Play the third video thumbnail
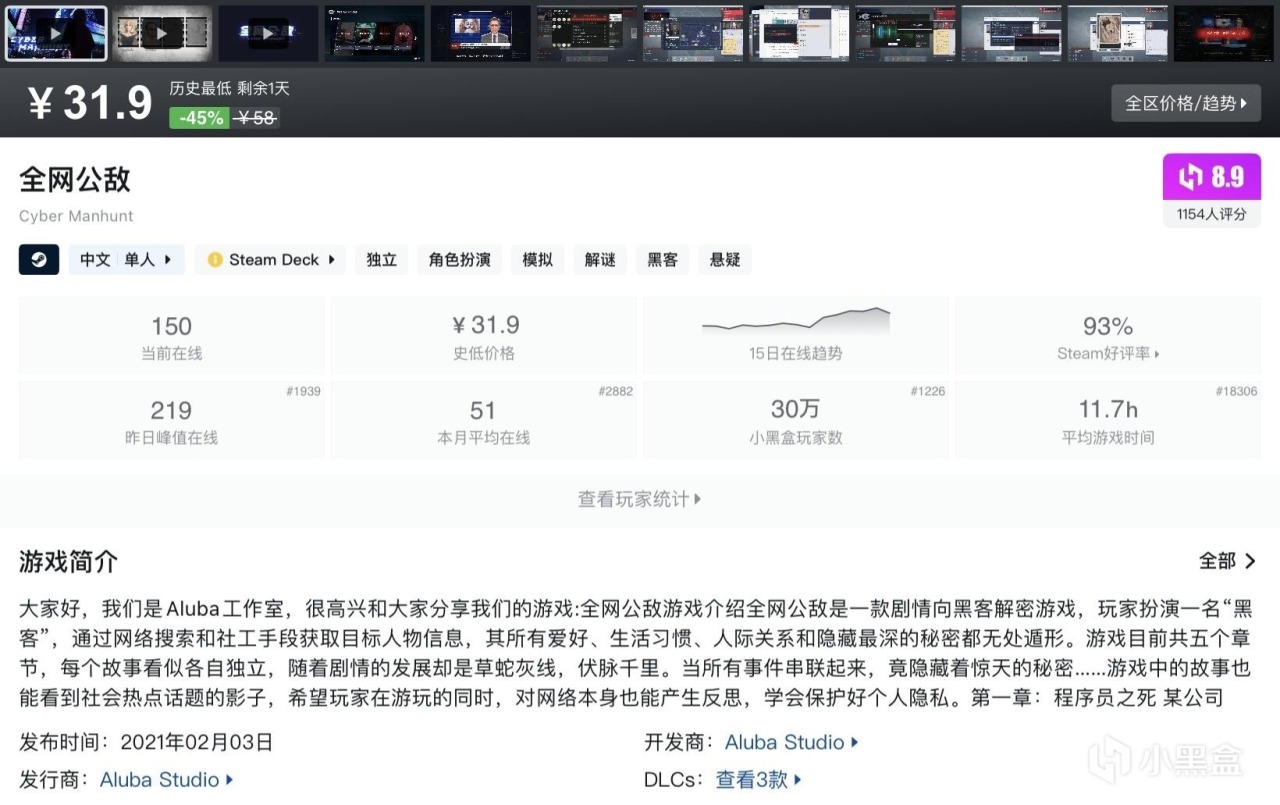This screenshot has height=805, width=1280. click(x=268, y=33)
